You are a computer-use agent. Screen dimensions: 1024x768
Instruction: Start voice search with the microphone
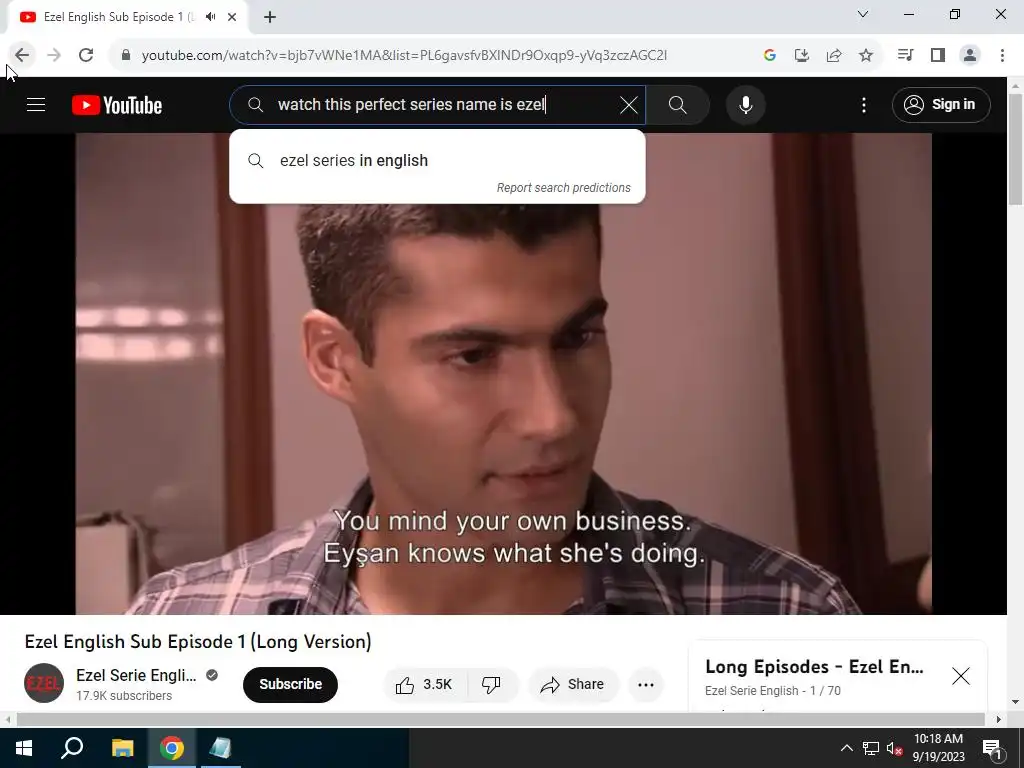click(745, 104)
